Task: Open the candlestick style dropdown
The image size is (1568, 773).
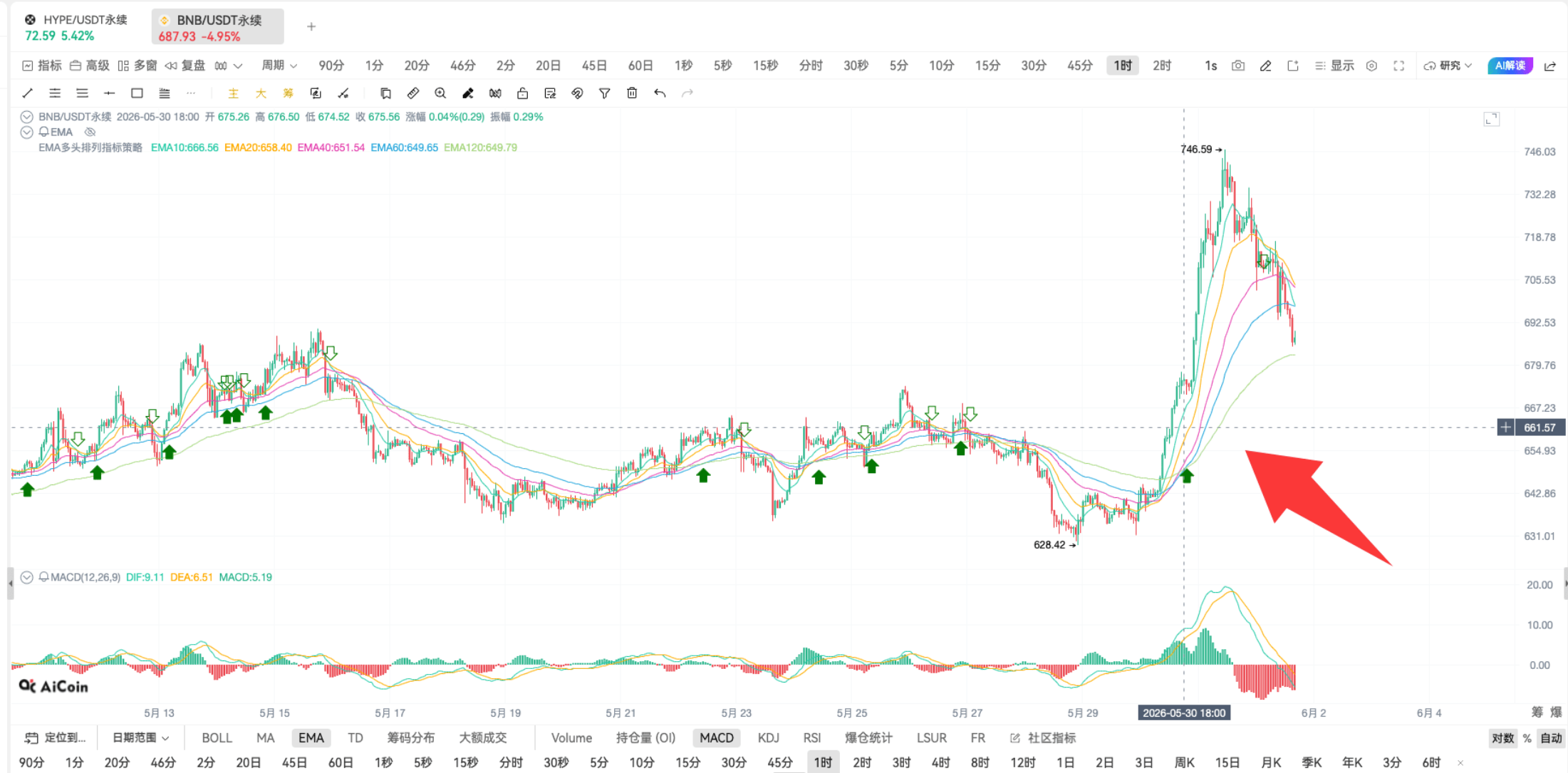Action: click(x=229, y=66)
